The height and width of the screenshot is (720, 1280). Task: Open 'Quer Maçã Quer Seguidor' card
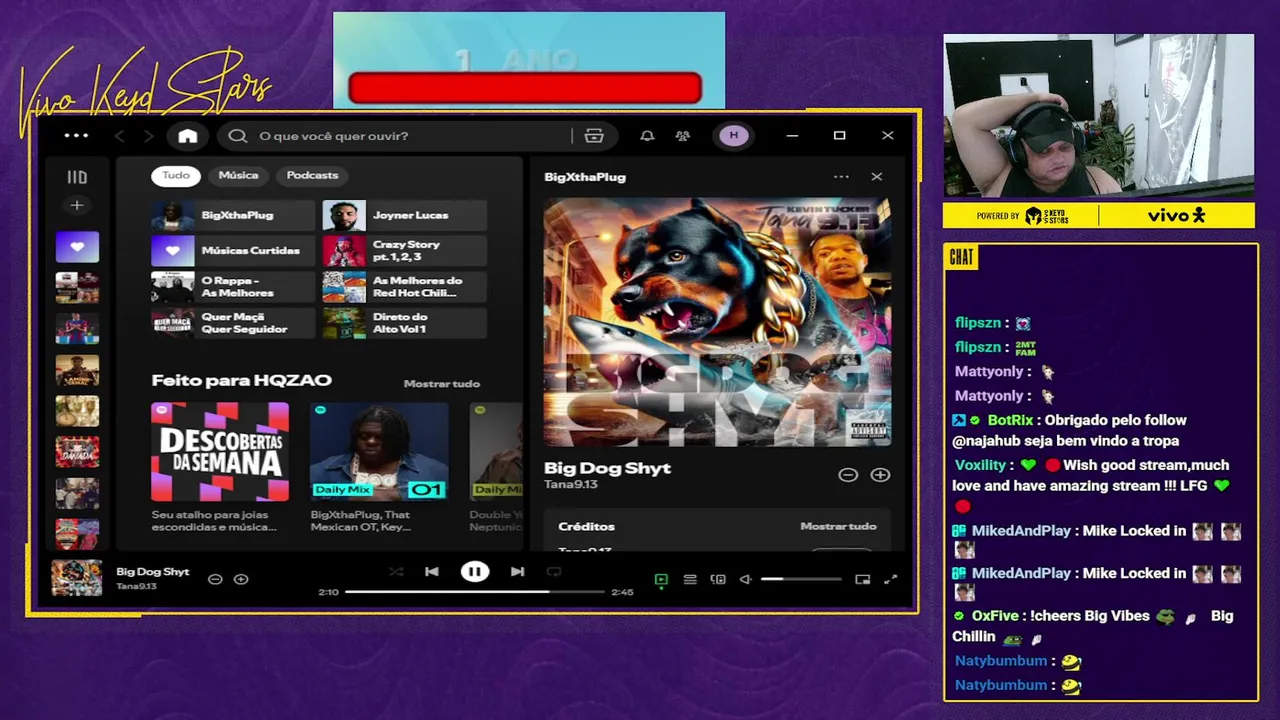[x=233, y=323]
